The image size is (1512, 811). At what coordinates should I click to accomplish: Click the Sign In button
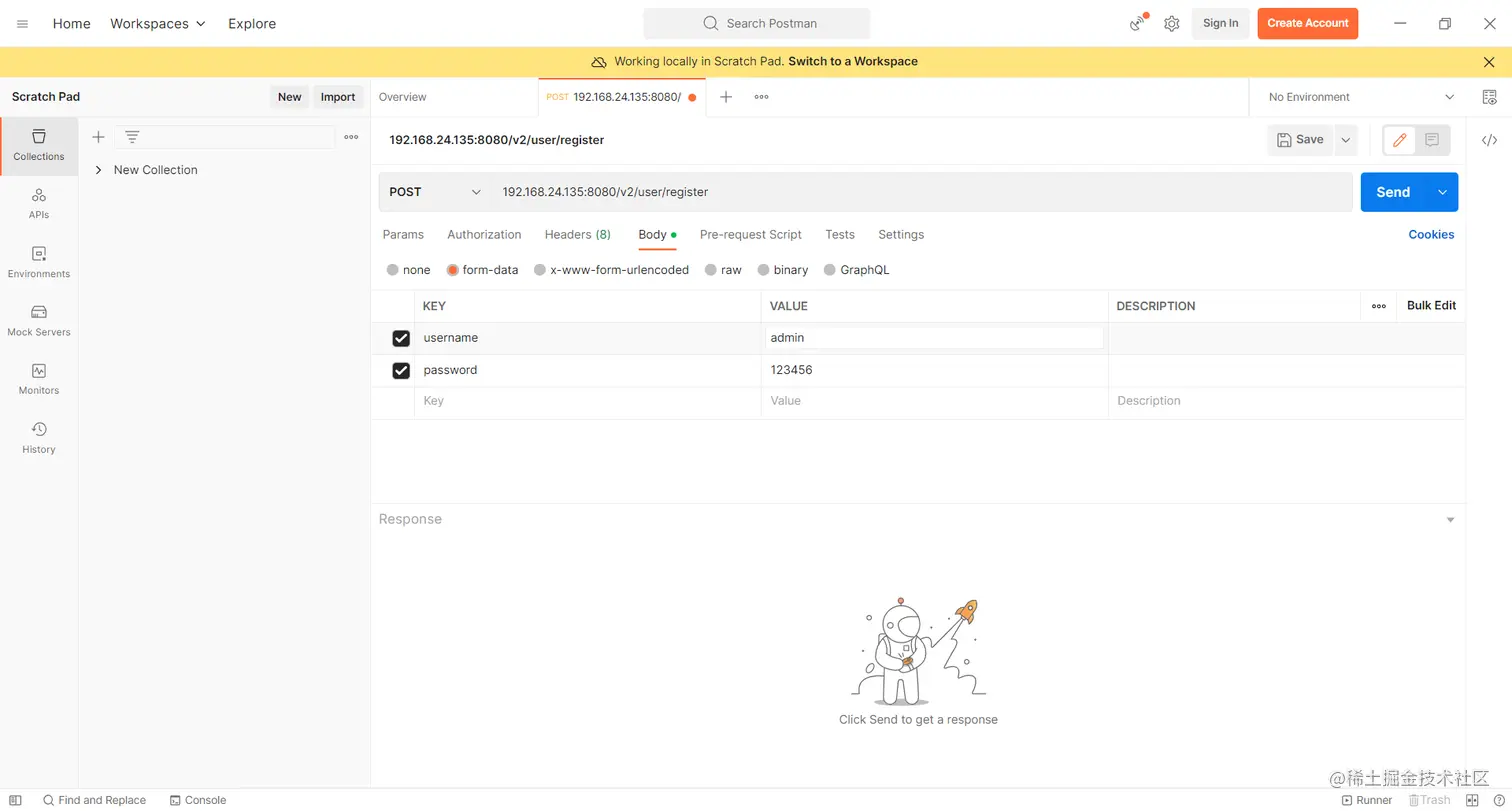tap(1220, 23)
